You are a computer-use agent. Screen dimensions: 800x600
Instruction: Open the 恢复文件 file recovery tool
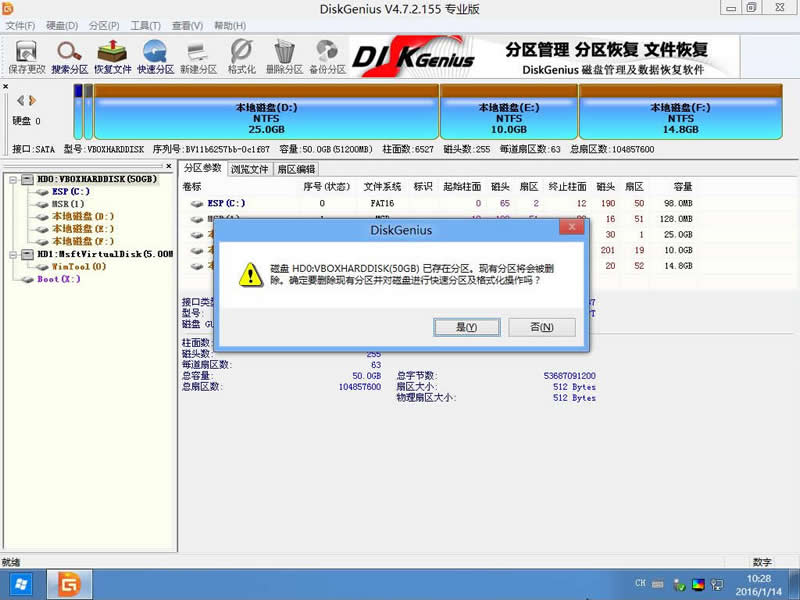click(112, 56)
